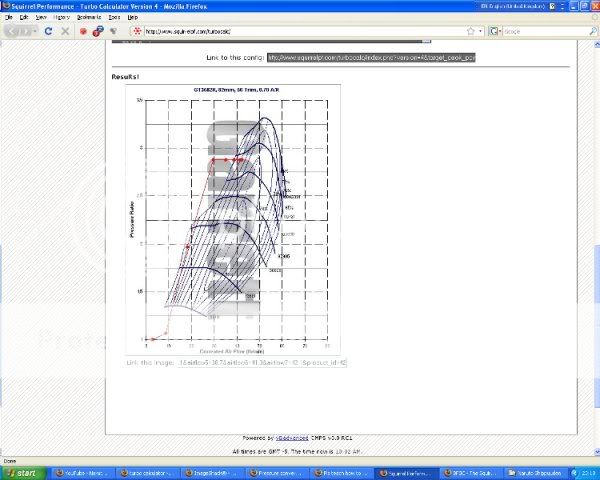Reload the page with the refresh icon
Screen dimensions: 600x480
pos(48,31)
